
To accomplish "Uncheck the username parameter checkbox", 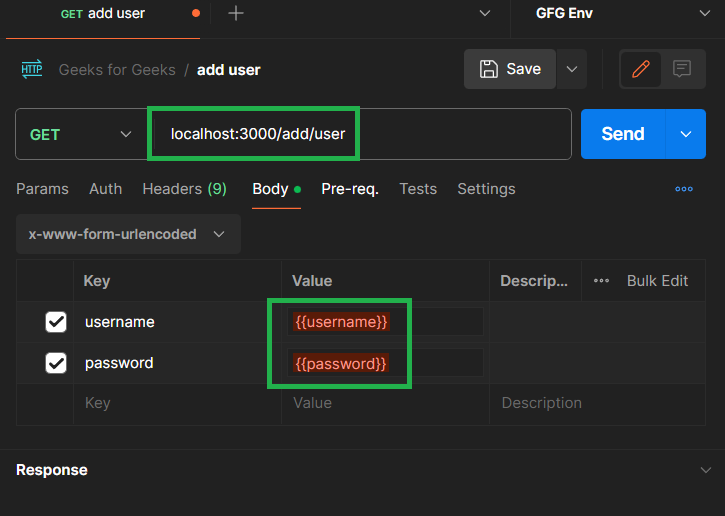I will [x=56, y=322].
